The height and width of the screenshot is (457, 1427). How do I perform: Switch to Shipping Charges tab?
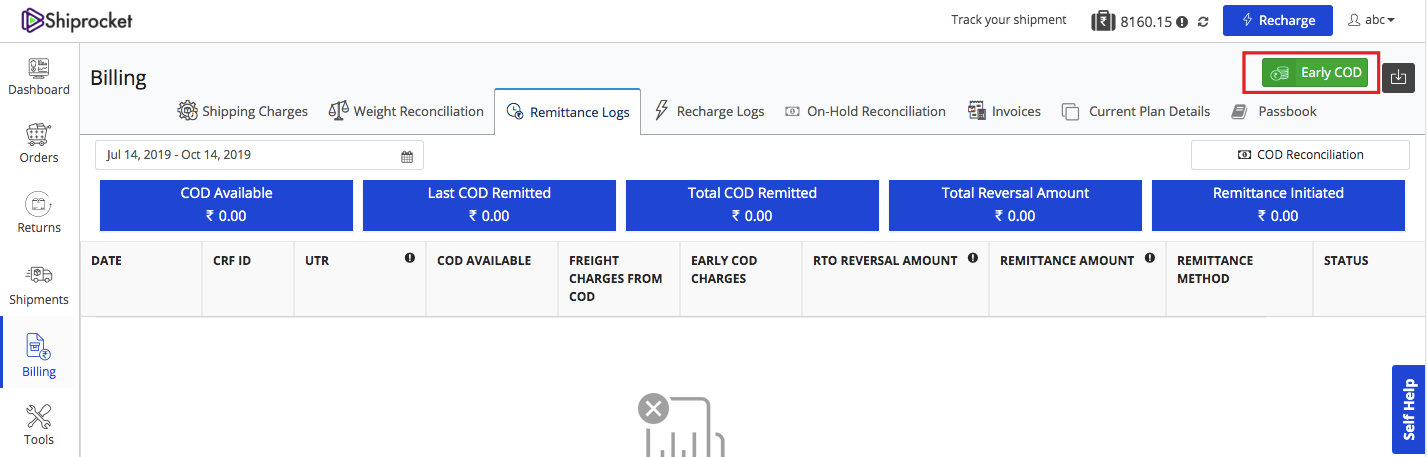pos(243,111)
